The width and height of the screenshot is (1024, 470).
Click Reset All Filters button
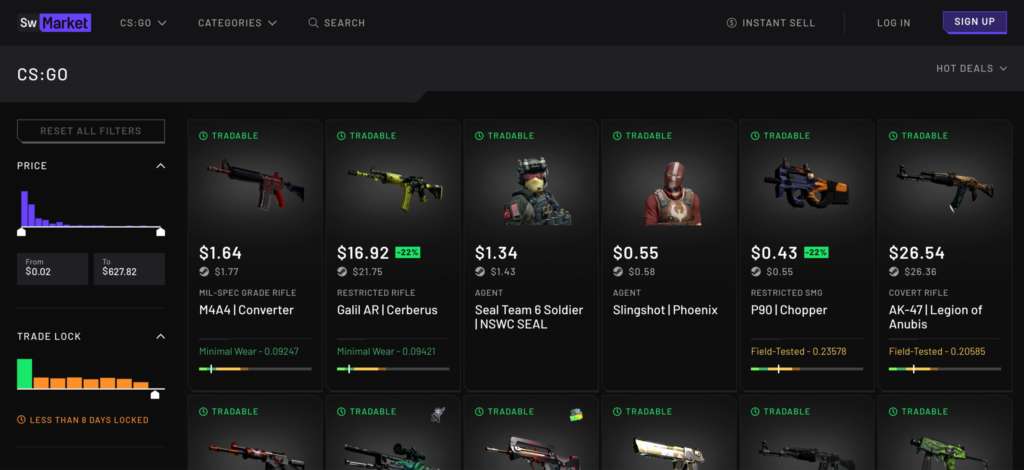(x=91, y=131)
